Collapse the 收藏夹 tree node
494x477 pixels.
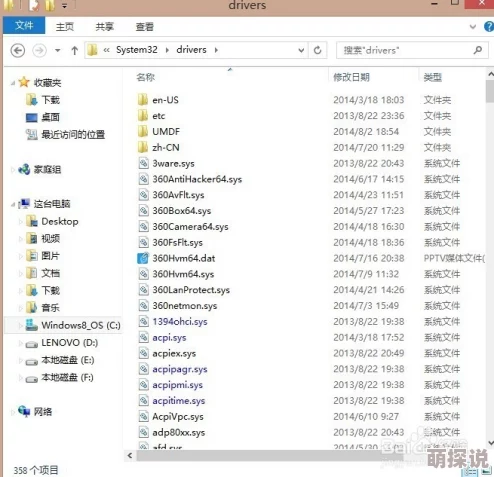click(13, 83)
